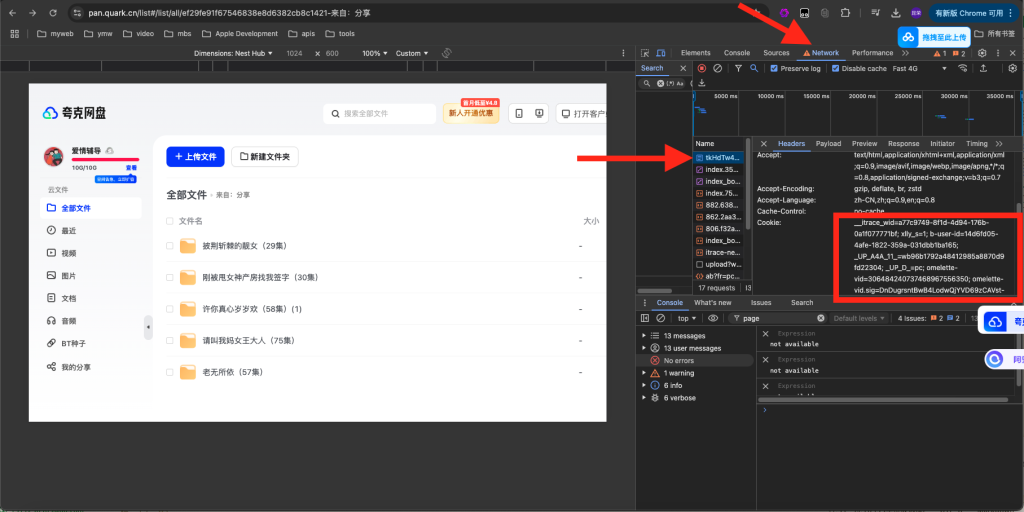Tick the select-all 文件名 checkbox
Viewport: 1024px width, 512px height.
pos(170,221)
